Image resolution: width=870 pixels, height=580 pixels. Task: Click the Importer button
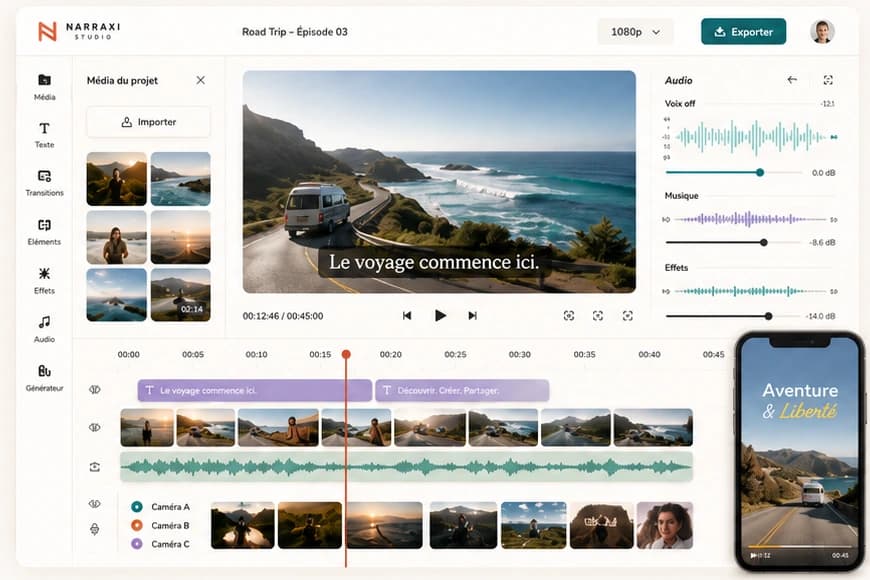point(148,122)
